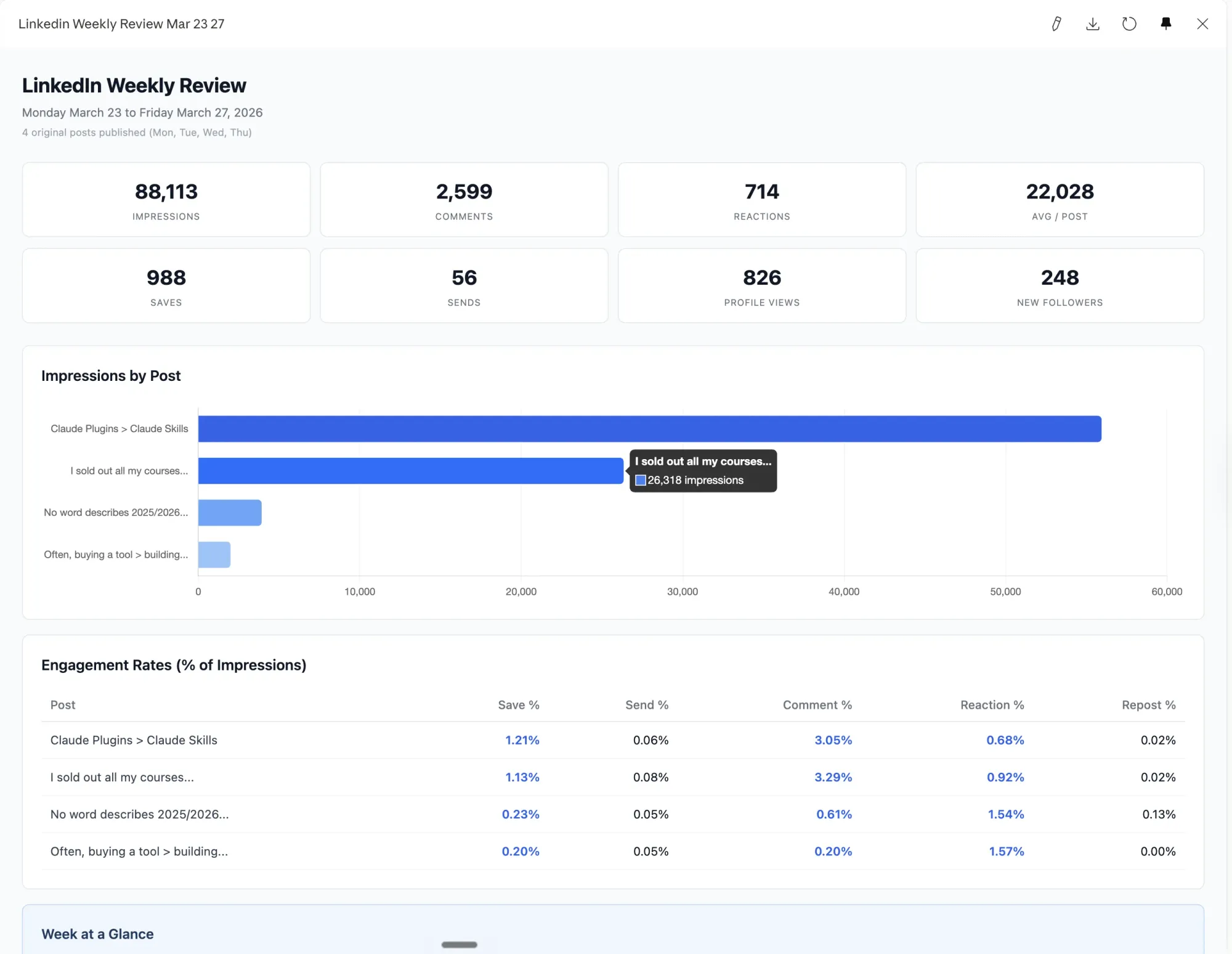Click the Comment % column header
The width and height of the screenshot is (1232, 954).
(x=817, y=705)
